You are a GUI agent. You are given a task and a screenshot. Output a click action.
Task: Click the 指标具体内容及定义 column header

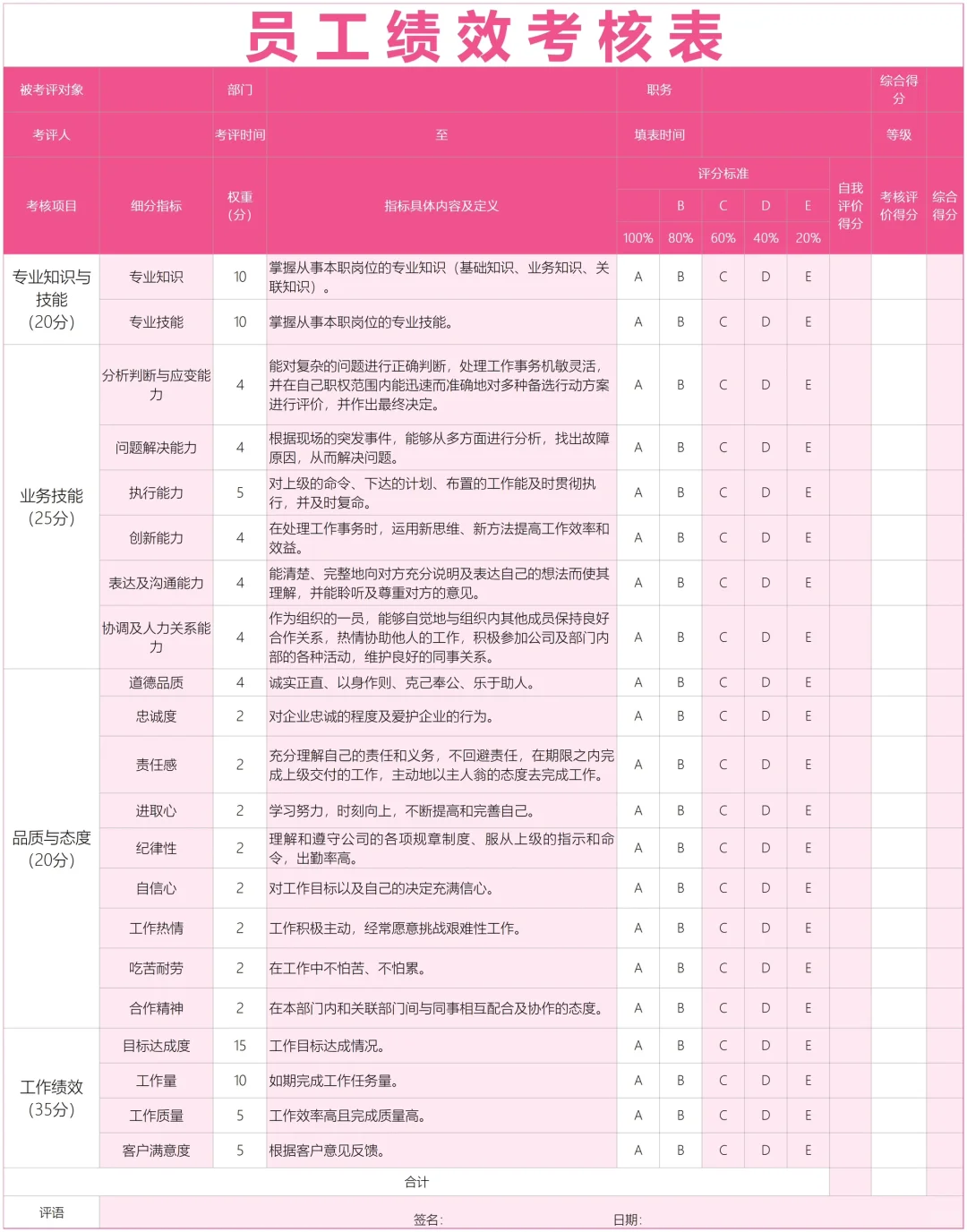[441, 206]
